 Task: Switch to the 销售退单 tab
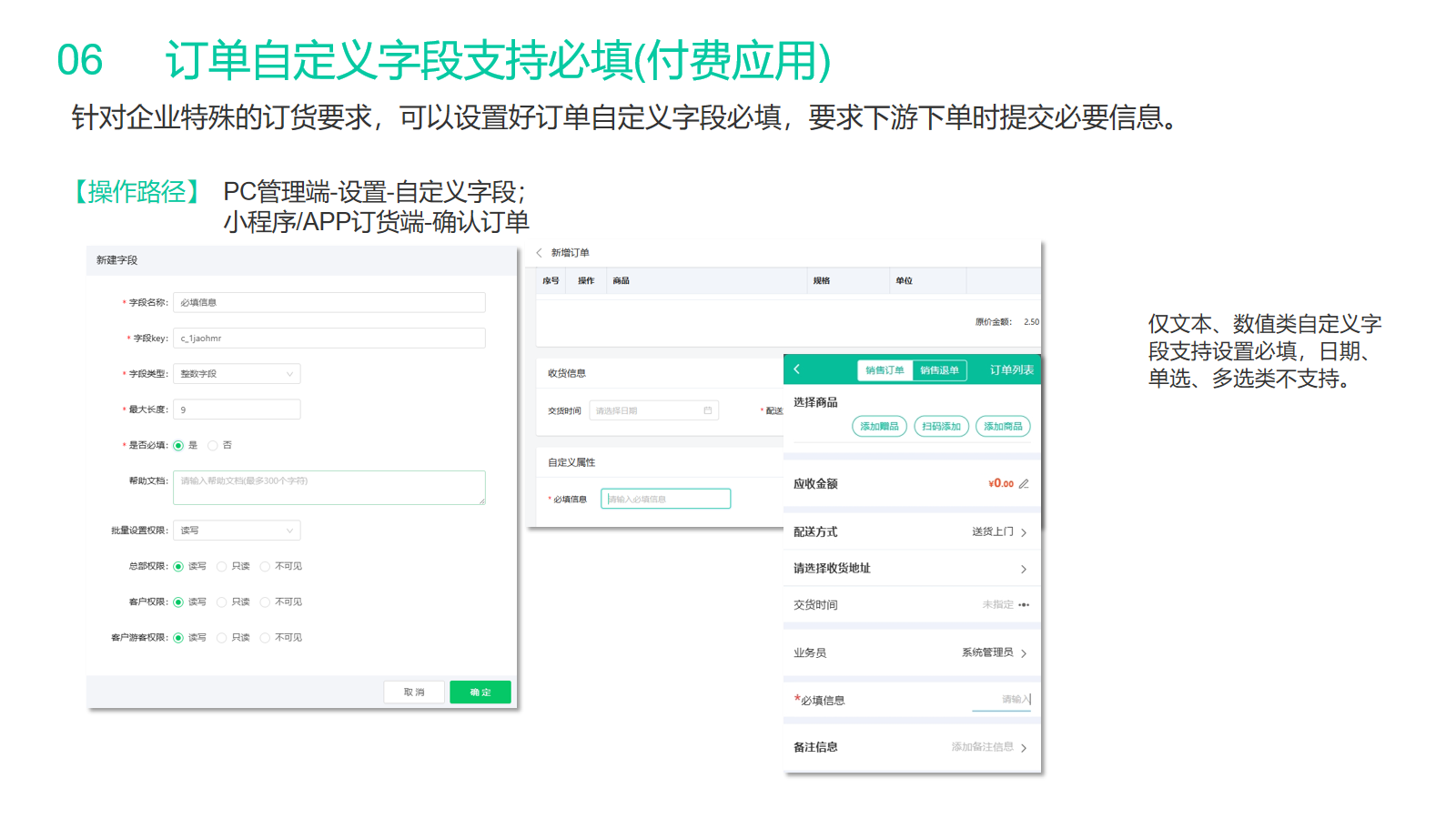pos(939,370)
